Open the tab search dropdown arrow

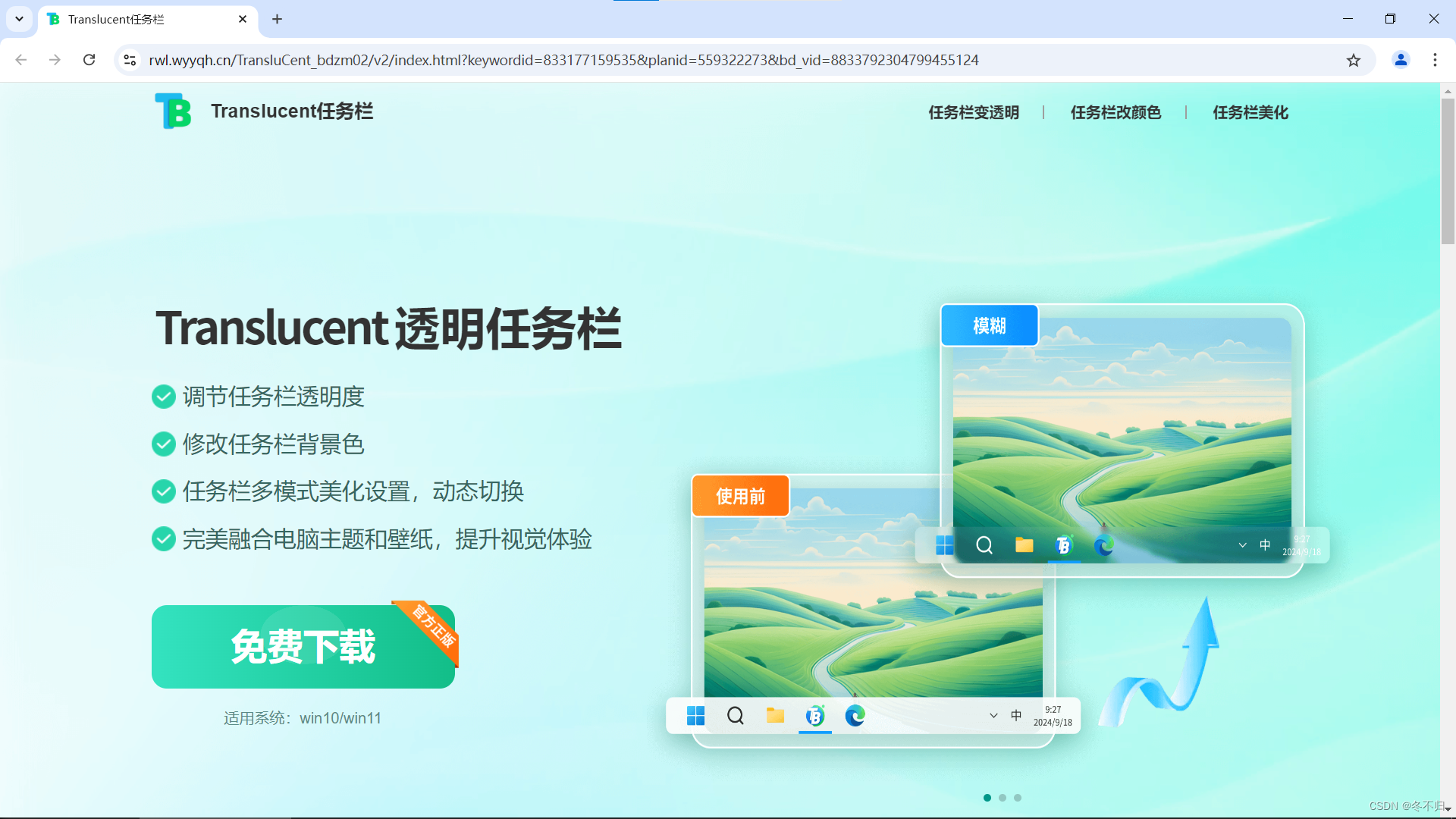pos(19,19)
